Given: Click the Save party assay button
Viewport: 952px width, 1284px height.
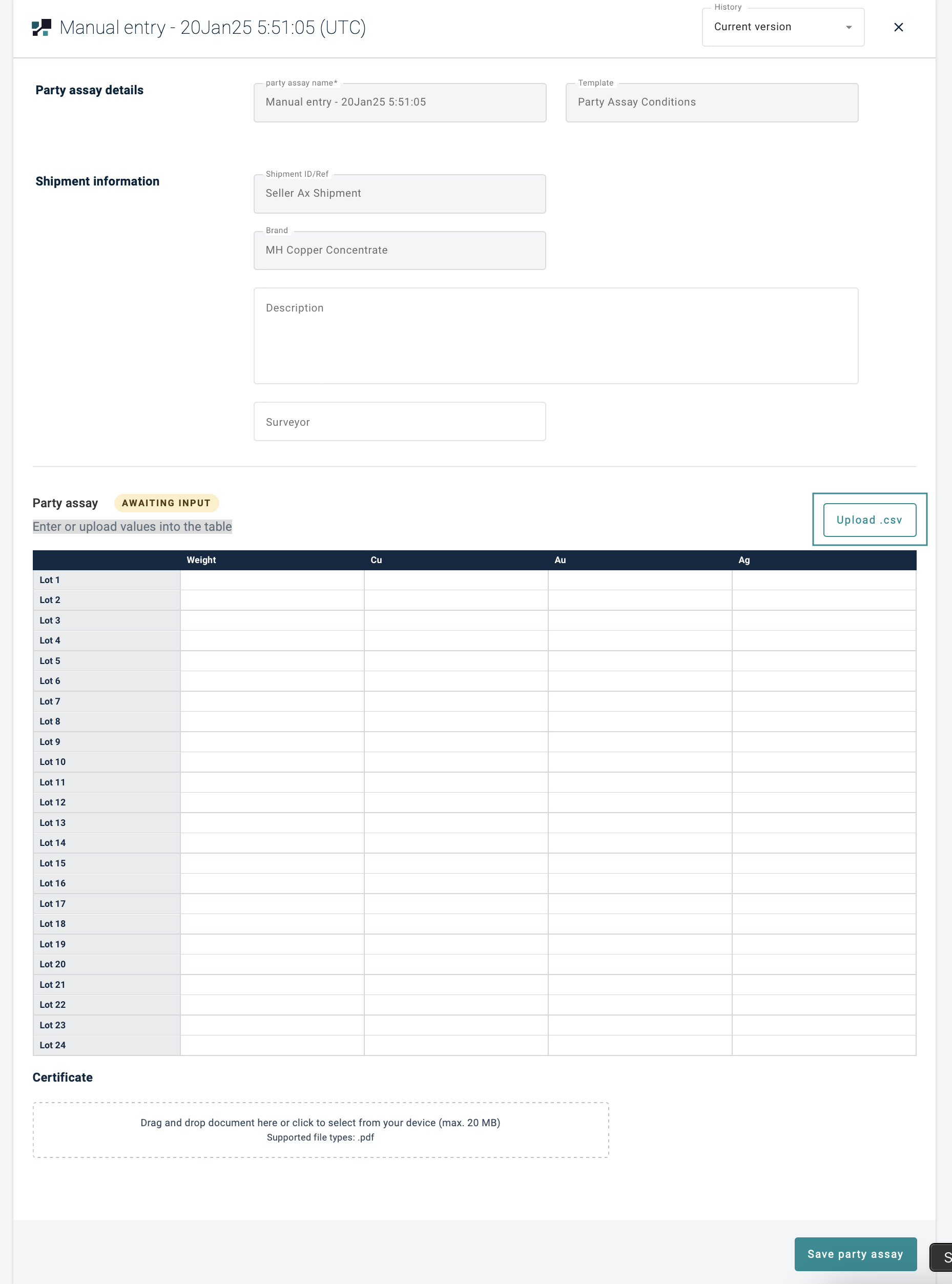Looking at the screenshot, I should tap(855, 1253).
